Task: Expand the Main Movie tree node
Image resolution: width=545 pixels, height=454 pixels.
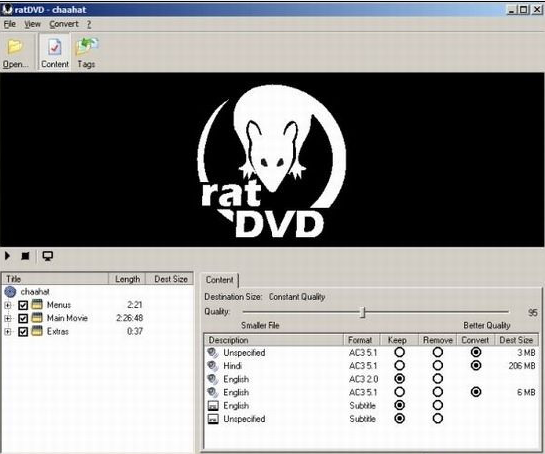Action: point(8,318)
